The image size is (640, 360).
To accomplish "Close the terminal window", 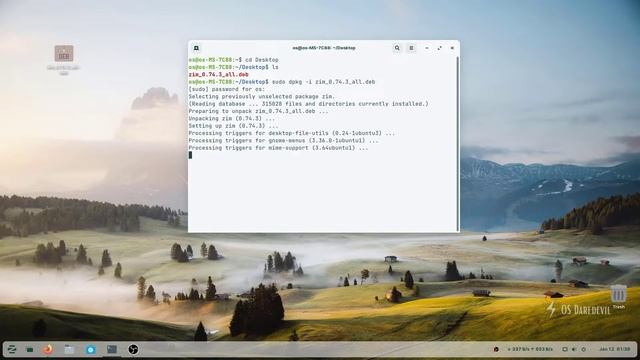I will click(x=452, y=48).
